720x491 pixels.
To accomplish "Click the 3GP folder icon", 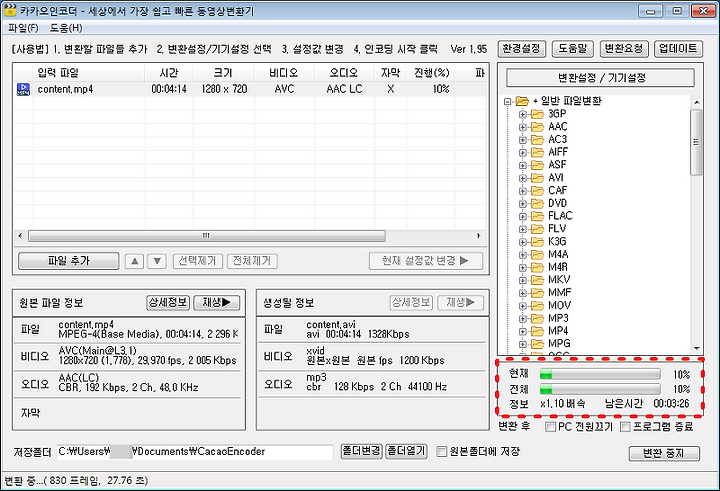I will pyautogui.click(x=537, y=114).
